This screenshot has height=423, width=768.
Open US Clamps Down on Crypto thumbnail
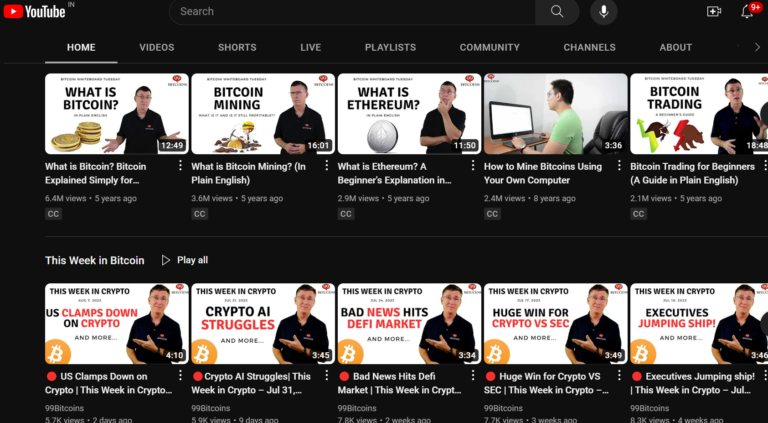(x=117, y=324)
